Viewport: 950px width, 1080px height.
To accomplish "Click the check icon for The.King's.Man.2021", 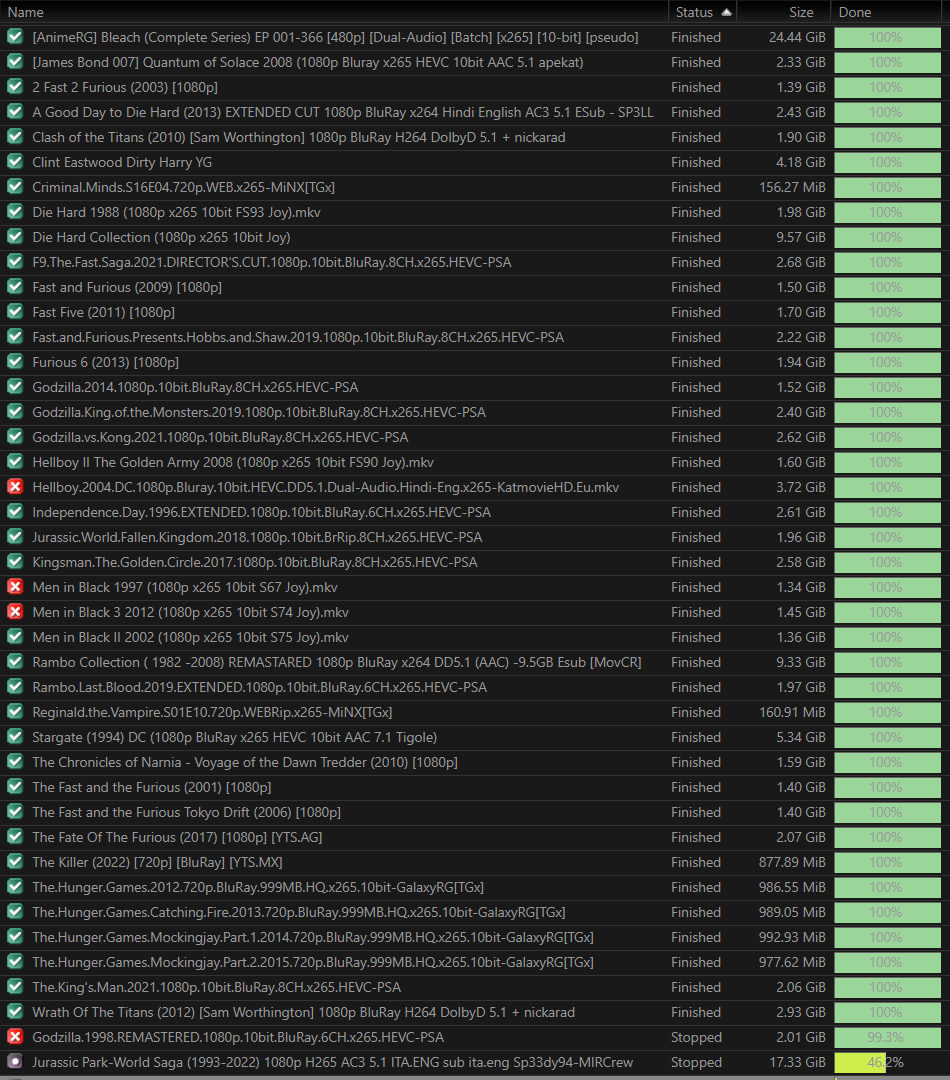I will click(x=14, y=986).
